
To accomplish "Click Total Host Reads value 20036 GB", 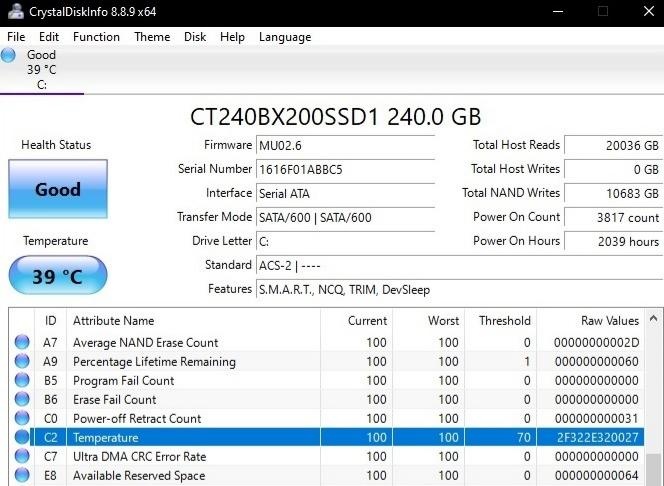I will pyautogui.click(x=613, y=146).
